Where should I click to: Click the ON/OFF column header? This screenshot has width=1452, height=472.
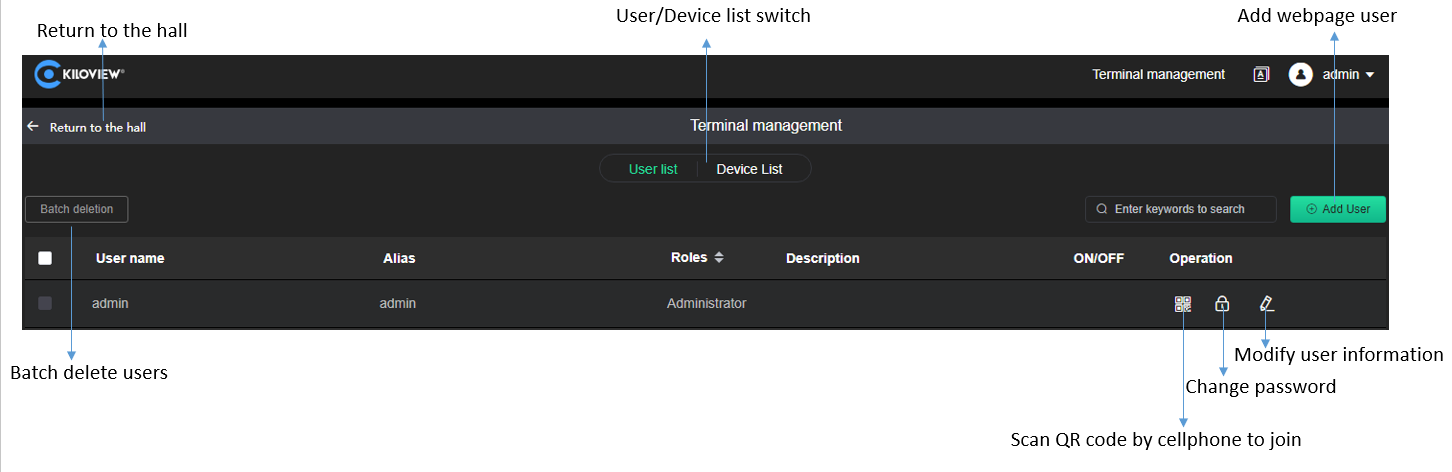1099,258
